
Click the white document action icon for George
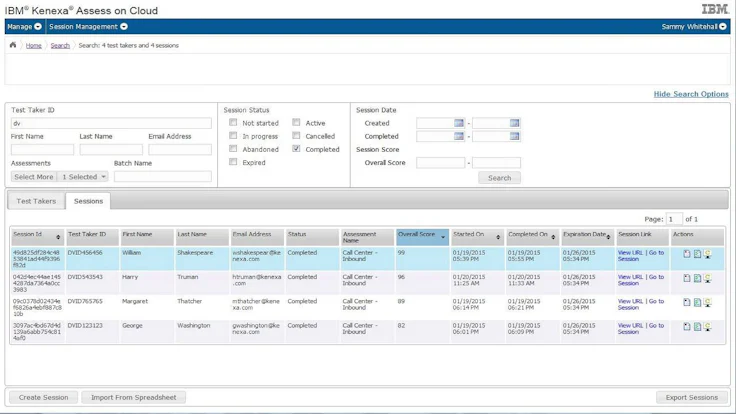[687, 326]
